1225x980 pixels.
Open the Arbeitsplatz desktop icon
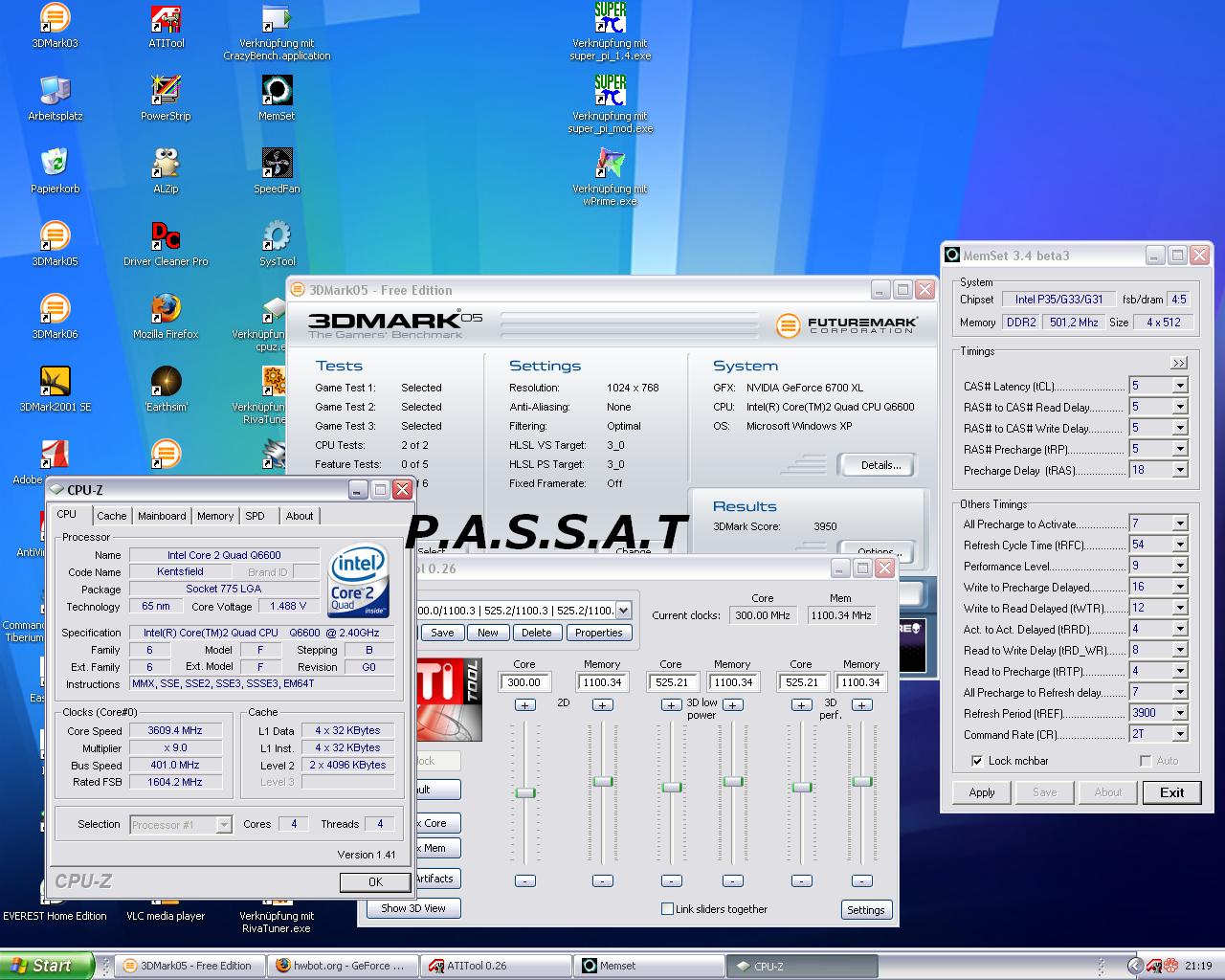(x=55, y=98)
